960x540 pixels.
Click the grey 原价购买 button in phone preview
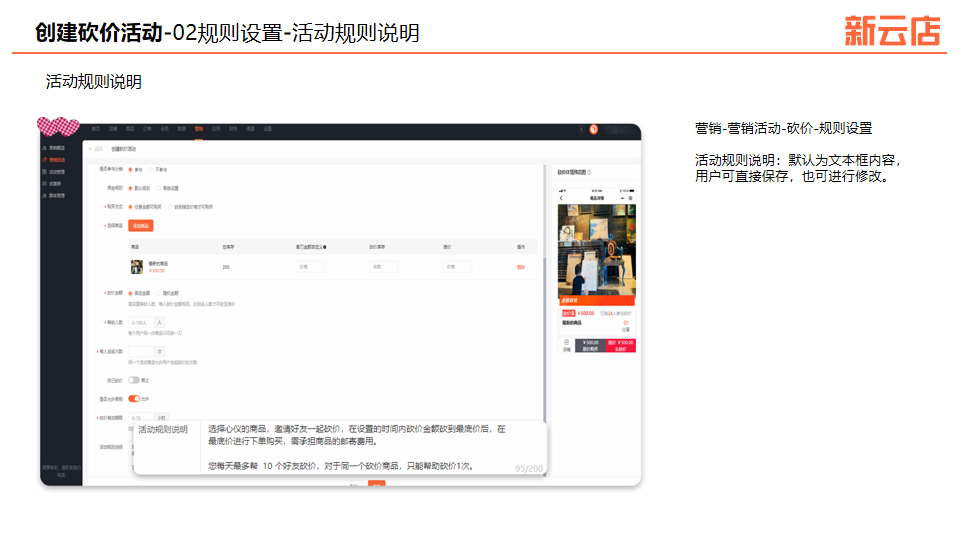590,345
